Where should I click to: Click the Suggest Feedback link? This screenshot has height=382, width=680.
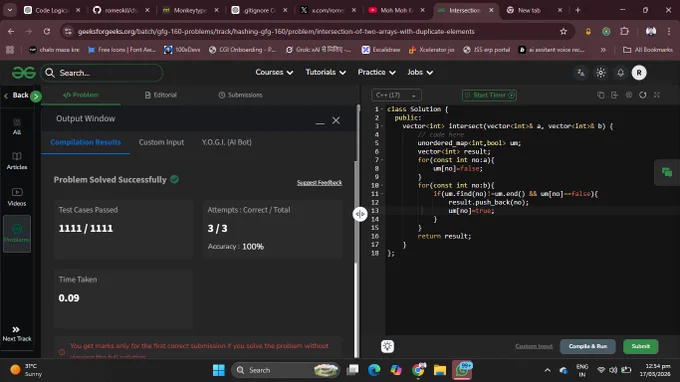point(319,183)
